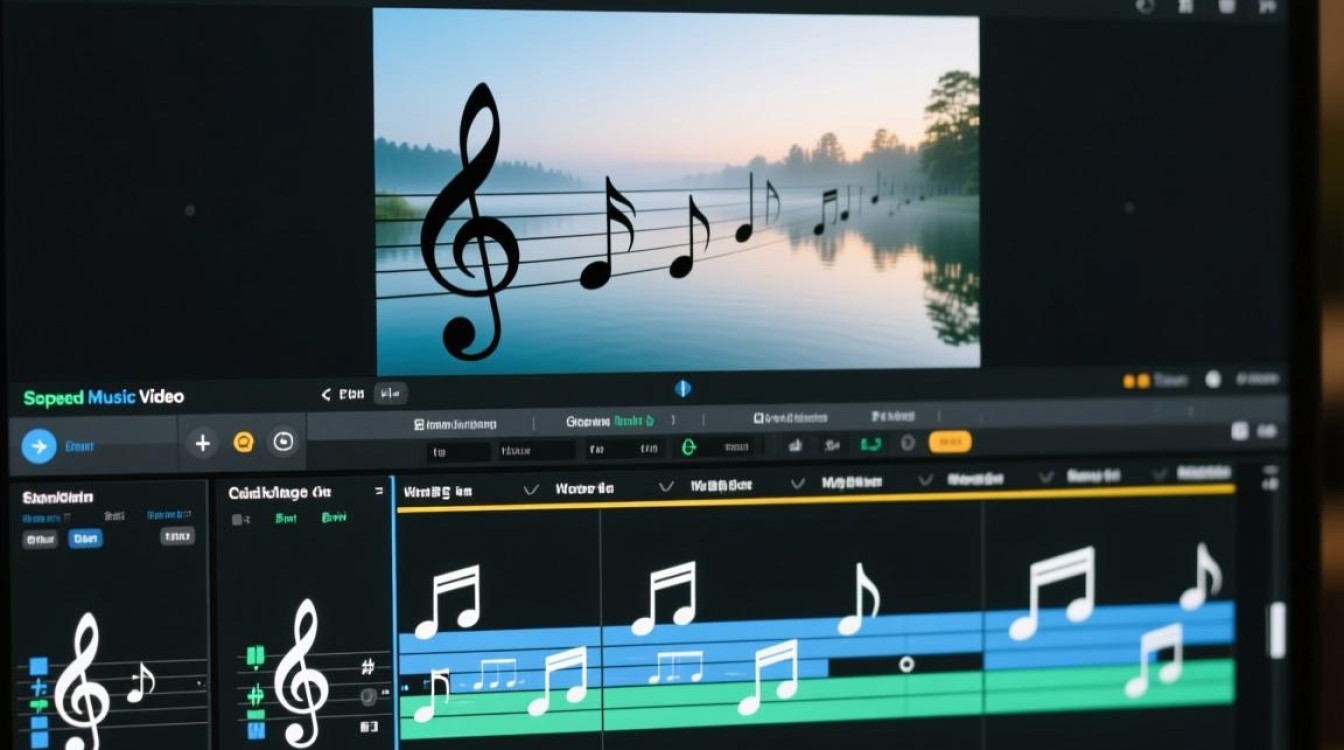
Task: Click the first dark input field in toolbar
Action: 459,452
